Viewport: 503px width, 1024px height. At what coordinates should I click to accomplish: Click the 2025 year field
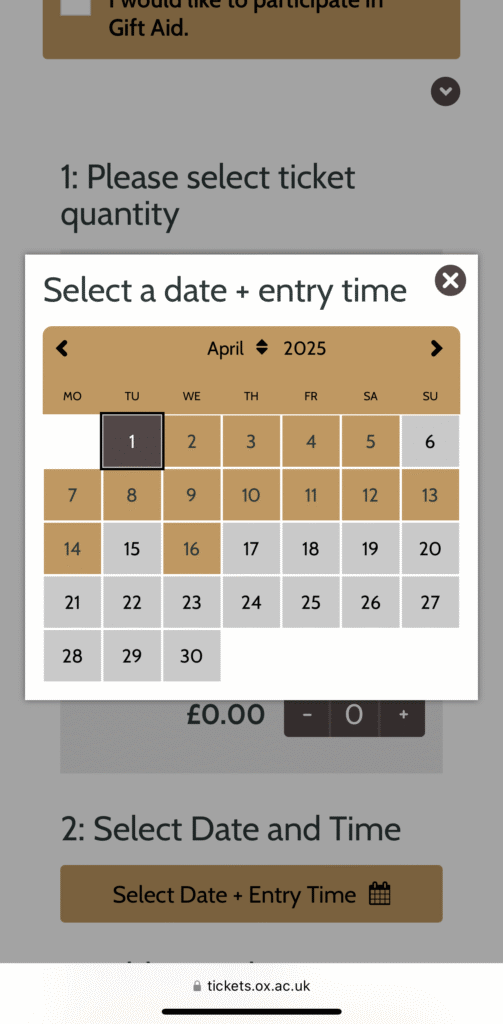[x=304, y=348]
